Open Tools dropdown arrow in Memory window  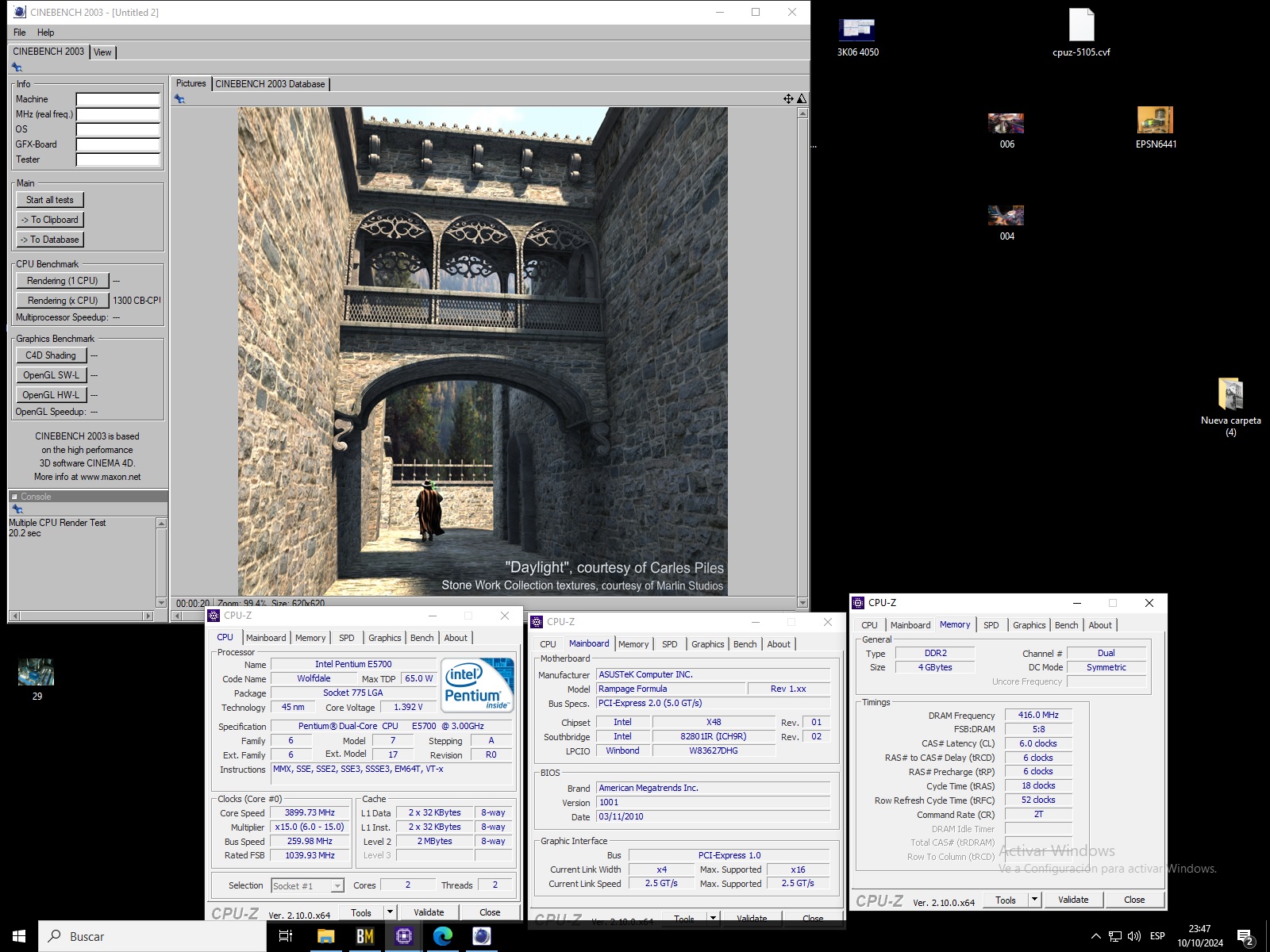coord(1034,900)
